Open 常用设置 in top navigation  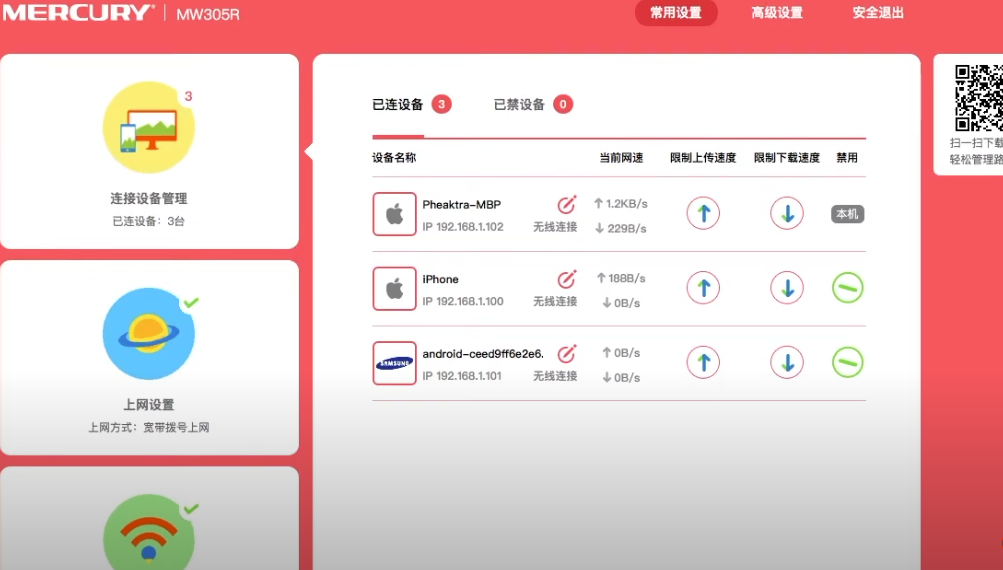tap(676, 13)
